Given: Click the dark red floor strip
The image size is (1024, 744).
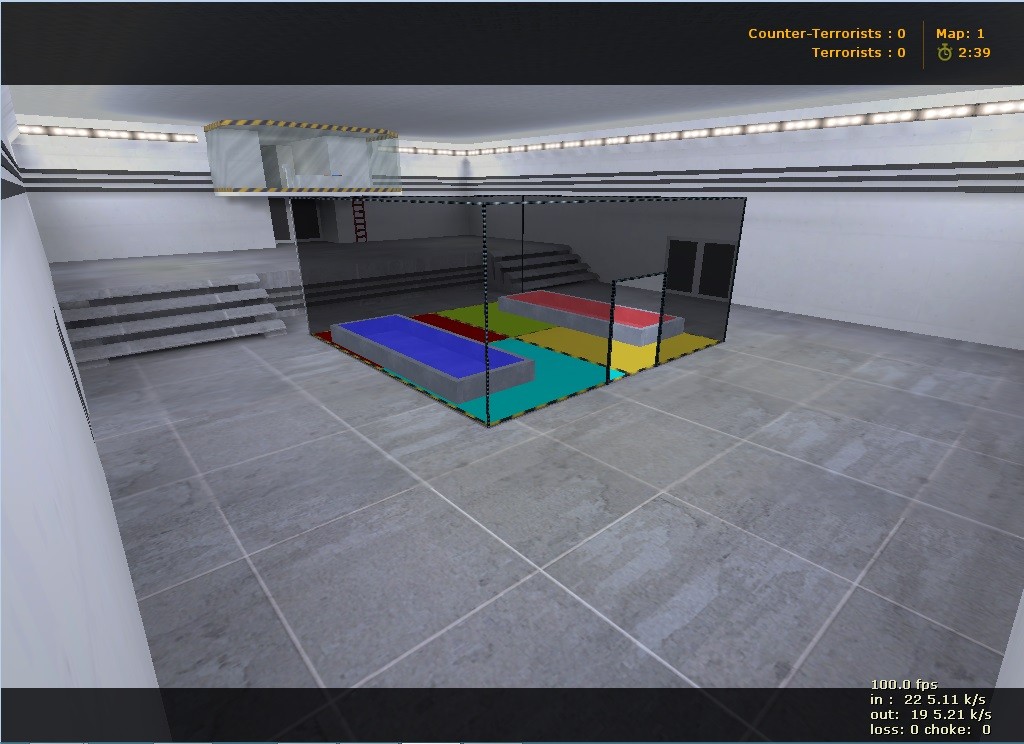Looking at the screenshot, I should (x=457, y=327).
